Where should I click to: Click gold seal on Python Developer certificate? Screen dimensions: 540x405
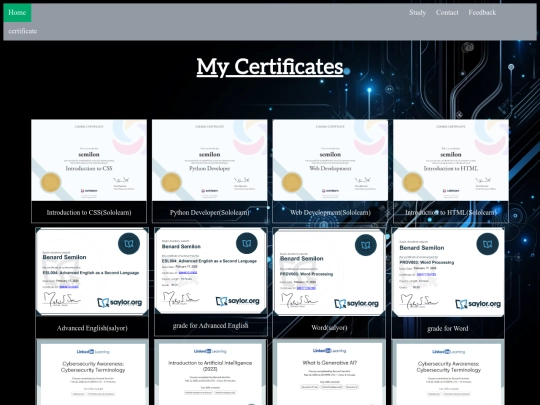pos(171,183)
